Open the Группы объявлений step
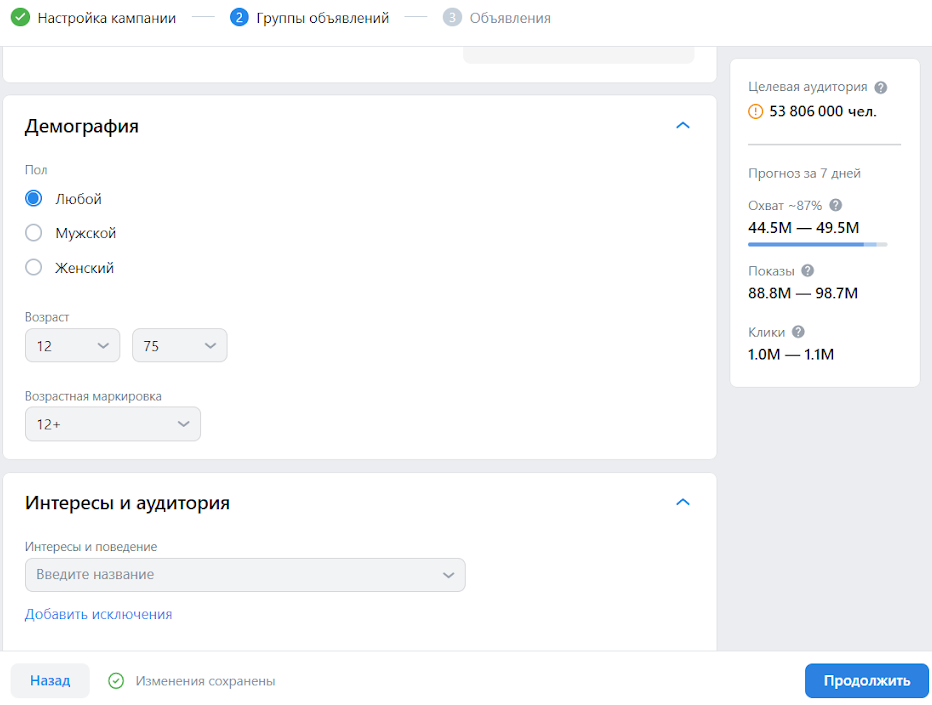 pyautogui.click(x=323, y=18)
